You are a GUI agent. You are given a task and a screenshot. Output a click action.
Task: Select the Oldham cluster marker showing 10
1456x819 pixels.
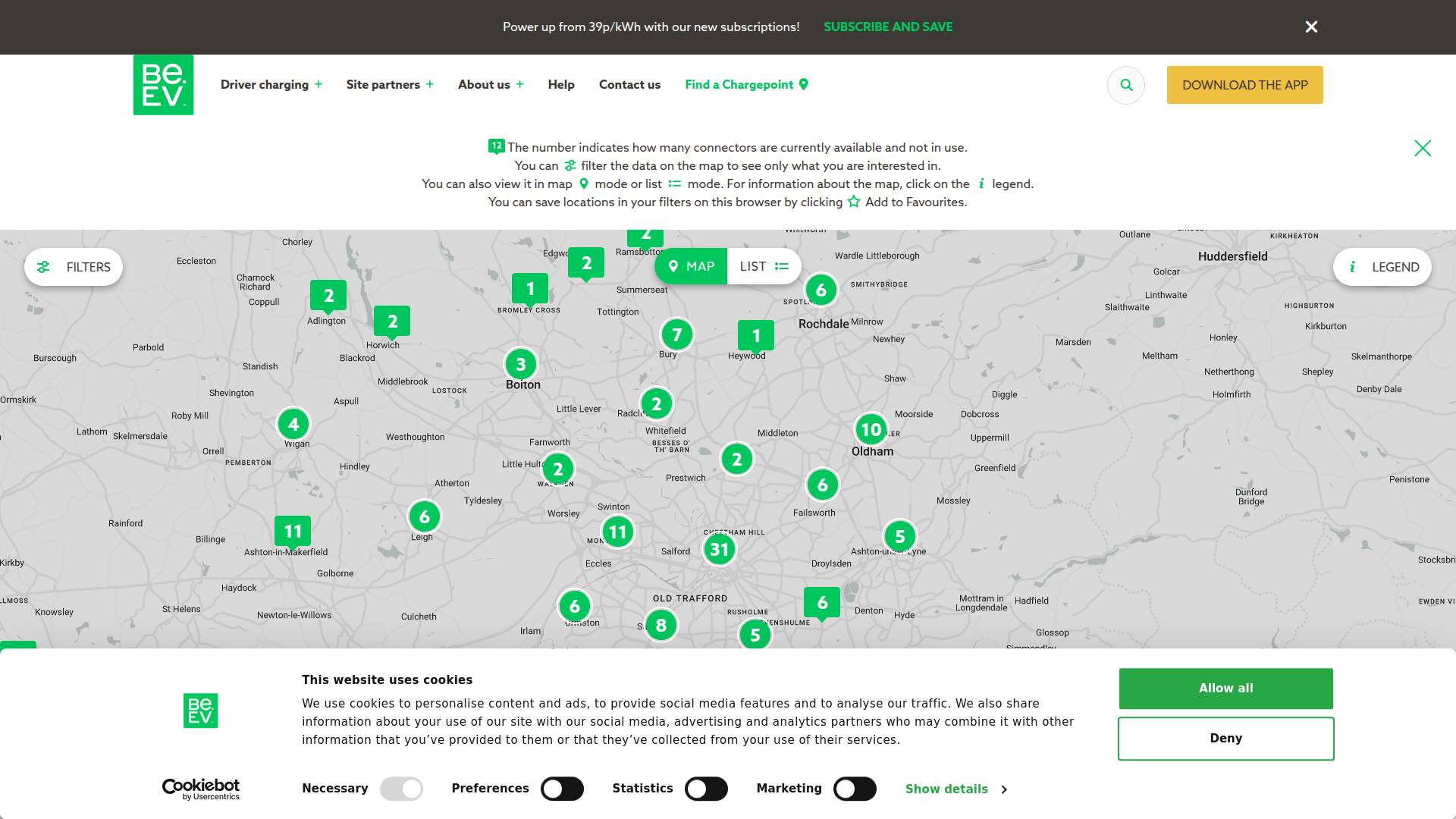pos(871,430)
